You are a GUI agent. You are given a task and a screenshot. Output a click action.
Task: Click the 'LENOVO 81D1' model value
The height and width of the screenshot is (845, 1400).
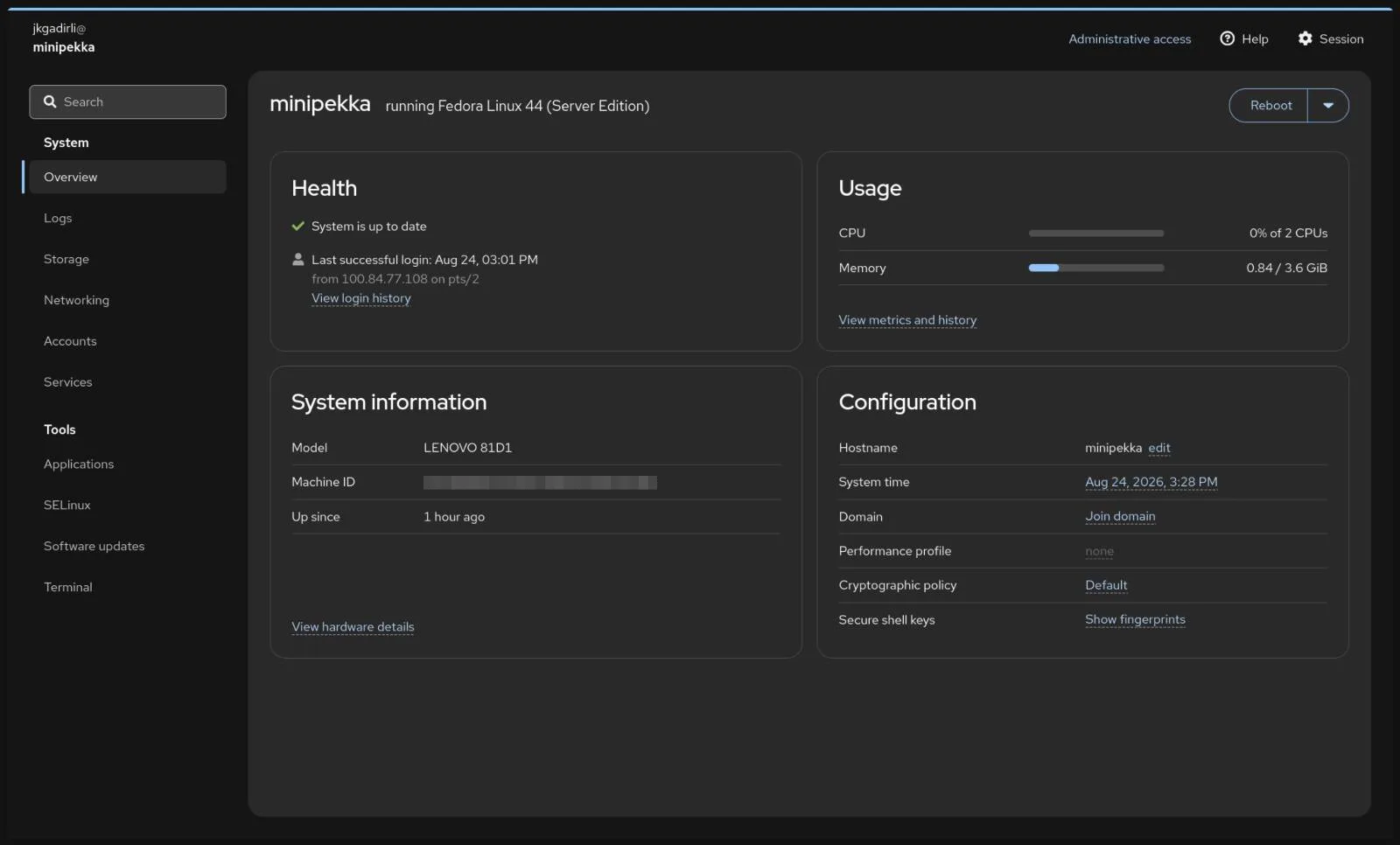(x=467, y=448)
